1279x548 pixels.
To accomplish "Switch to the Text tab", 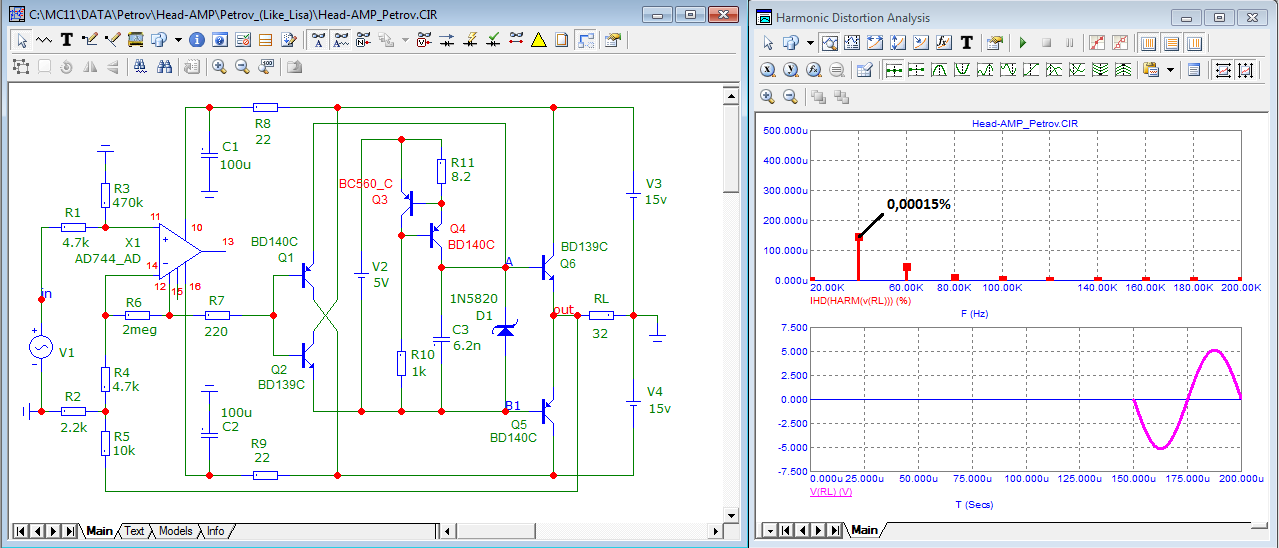I will tap(134, 531).
